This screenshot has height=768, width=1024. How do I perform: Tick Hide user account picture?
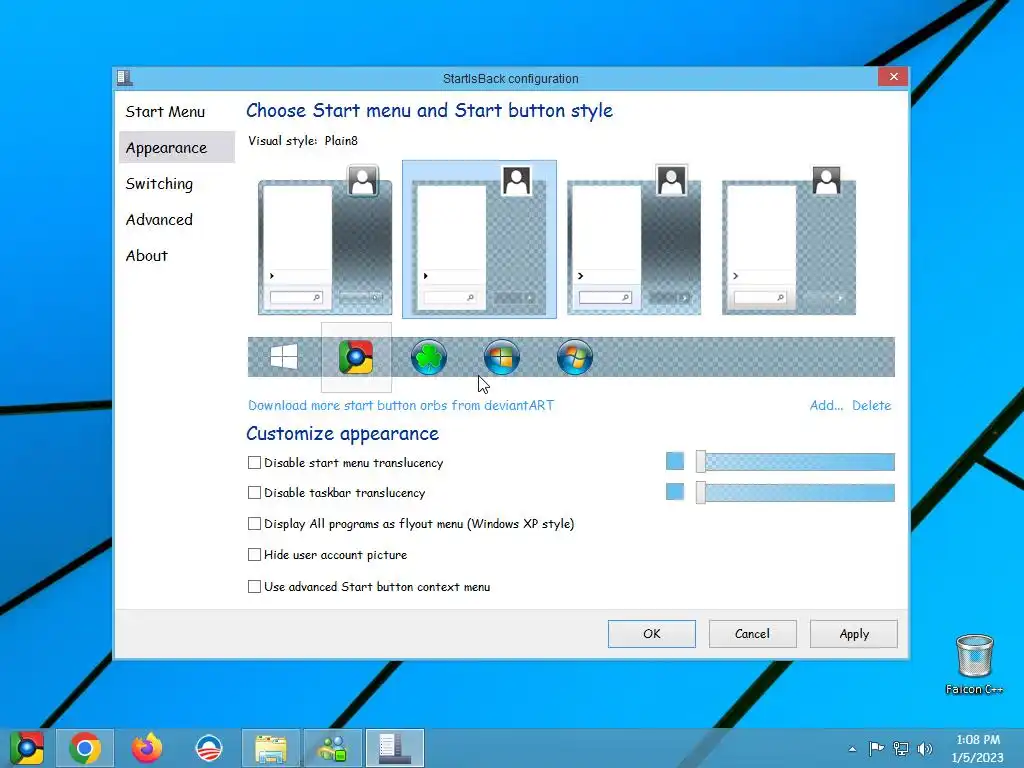255,554
